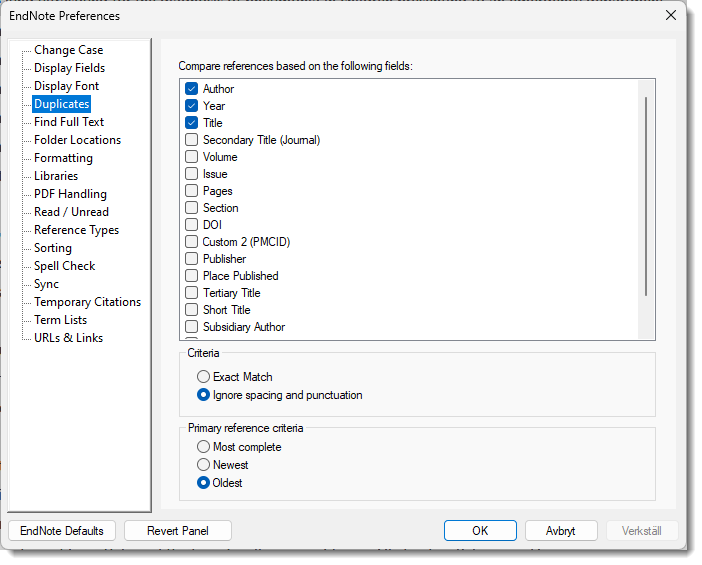This screenshot has width=702, height=565.
Task: Choose Oldest as primary reference
Action: [x=203, y=483]
